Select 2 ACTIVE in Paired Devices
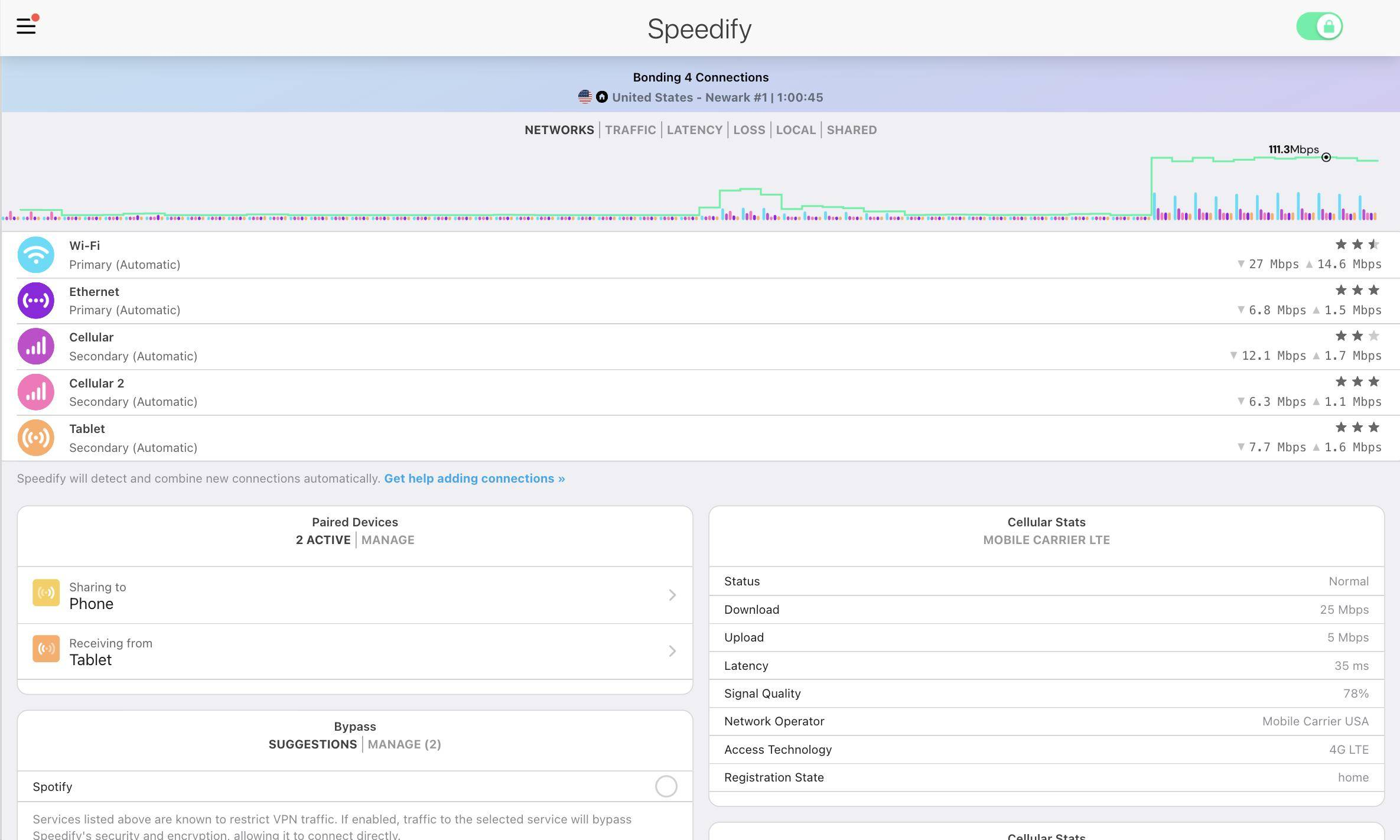This screenshot has height=840, width=1400. (323, 540)
